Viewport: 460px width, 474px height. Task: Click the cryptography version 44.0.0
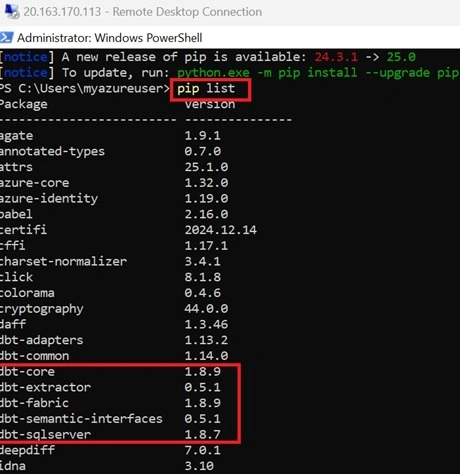(x=206, y=309)
